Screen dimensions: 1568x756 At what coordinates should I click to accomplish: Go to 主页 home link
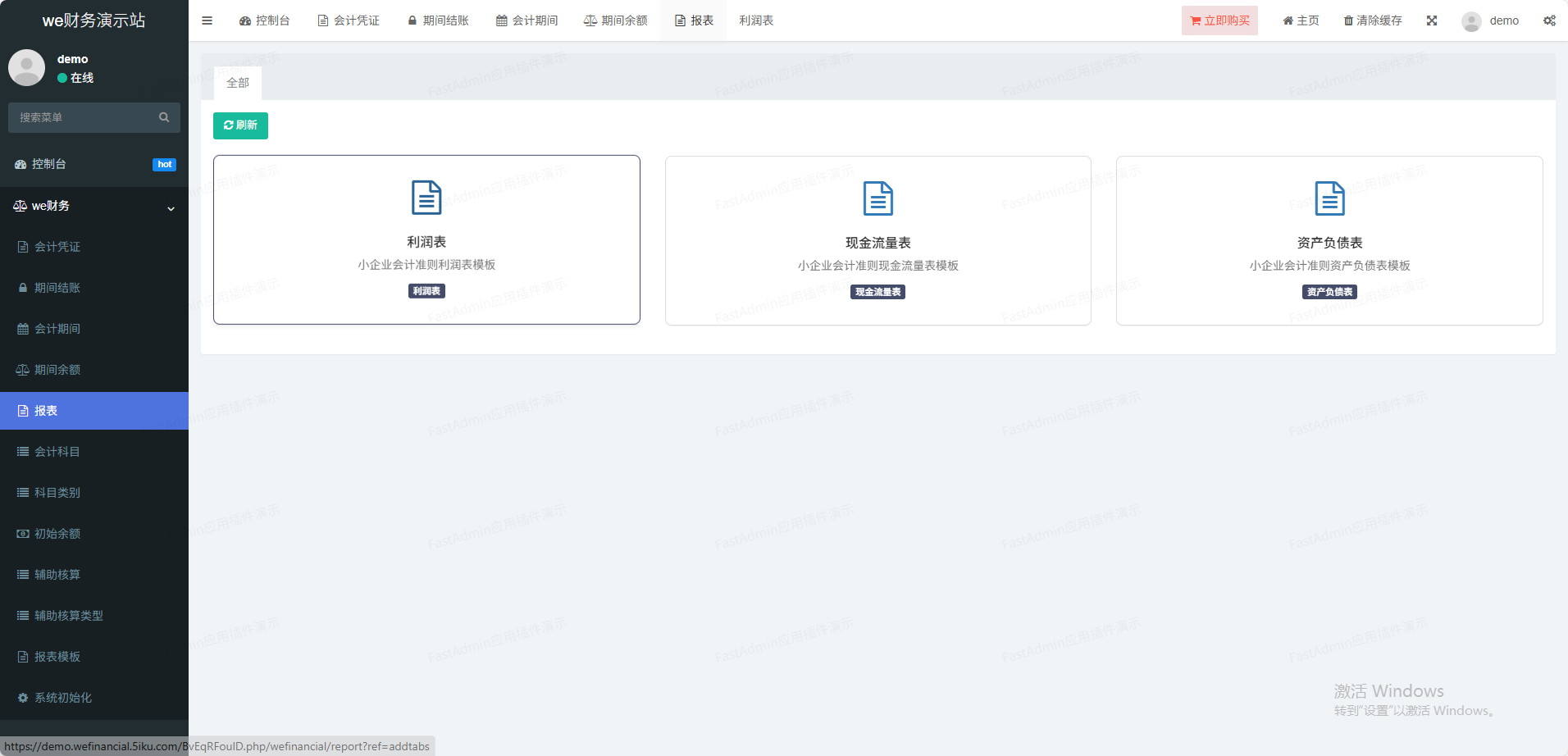(x=1301, y=20)
